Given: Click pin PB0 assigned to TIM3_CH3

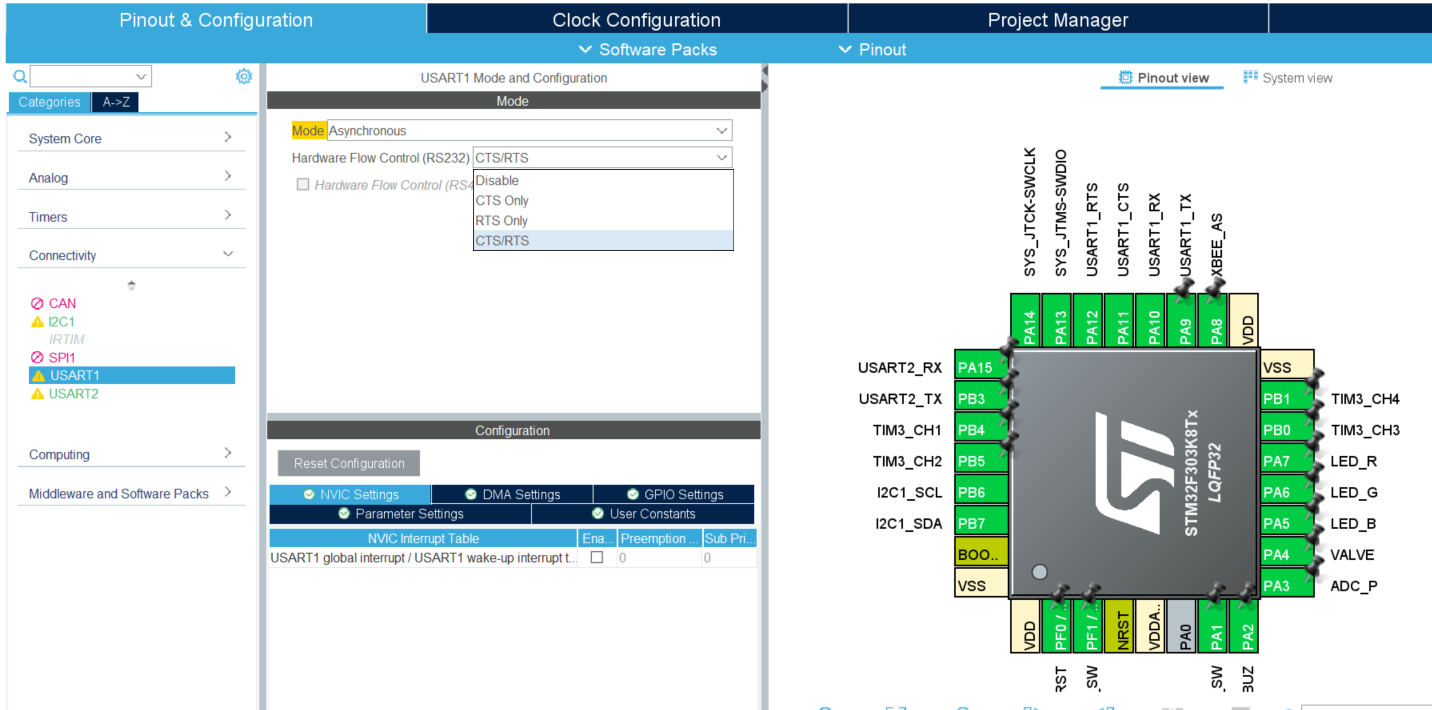Looking at the screenshot, I should click(1287, 429).
